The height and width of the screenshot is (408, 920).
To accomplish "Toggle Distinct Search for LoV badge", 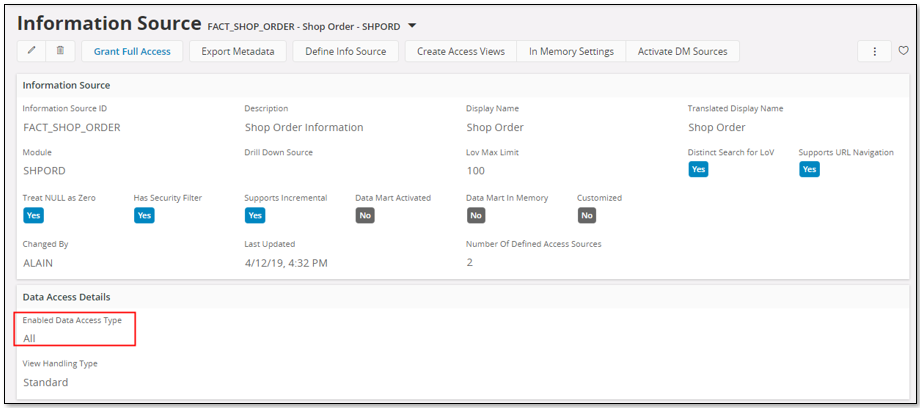I will tap(699, 169).
